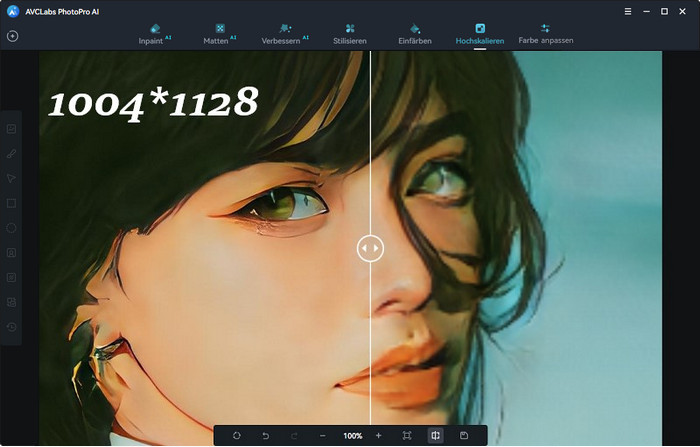Fit image to screen
Image resolution: width=700 pixels, height=447 pixels.
(407, 435)
